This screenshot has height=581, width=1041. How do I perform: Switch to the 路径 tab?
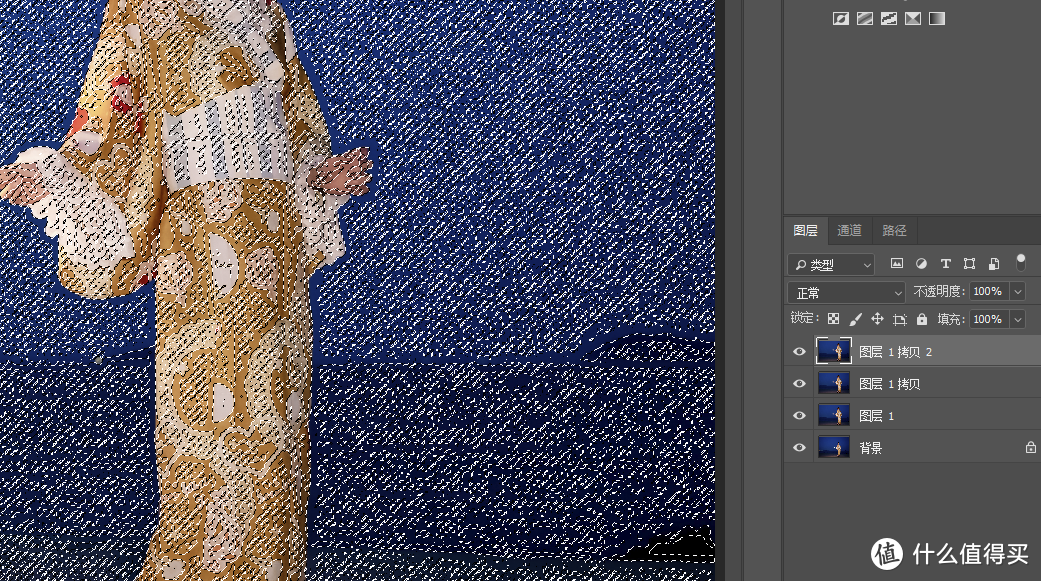click(894, 230)
